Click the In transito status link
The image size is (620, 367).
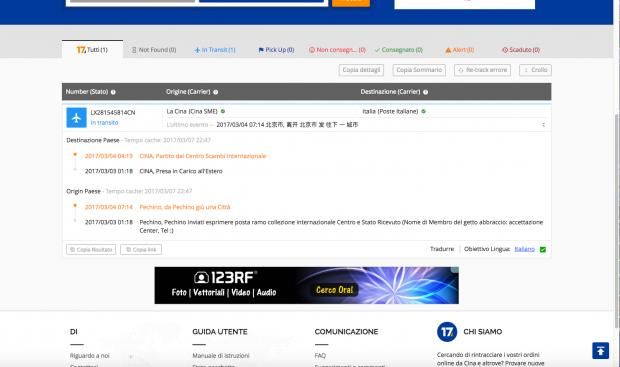[104, 123]
